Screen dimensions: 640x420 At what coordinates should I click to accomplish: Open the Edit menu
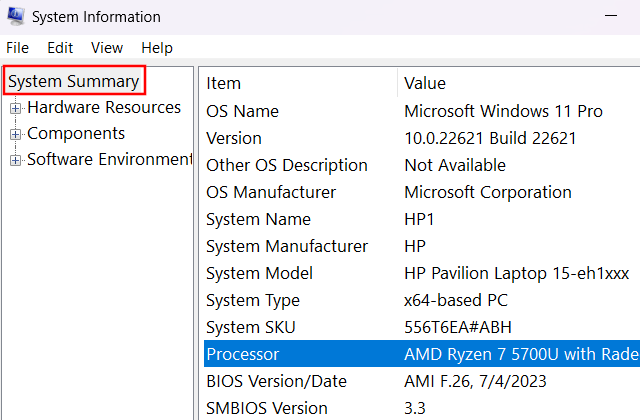click(x=60, y=48)
